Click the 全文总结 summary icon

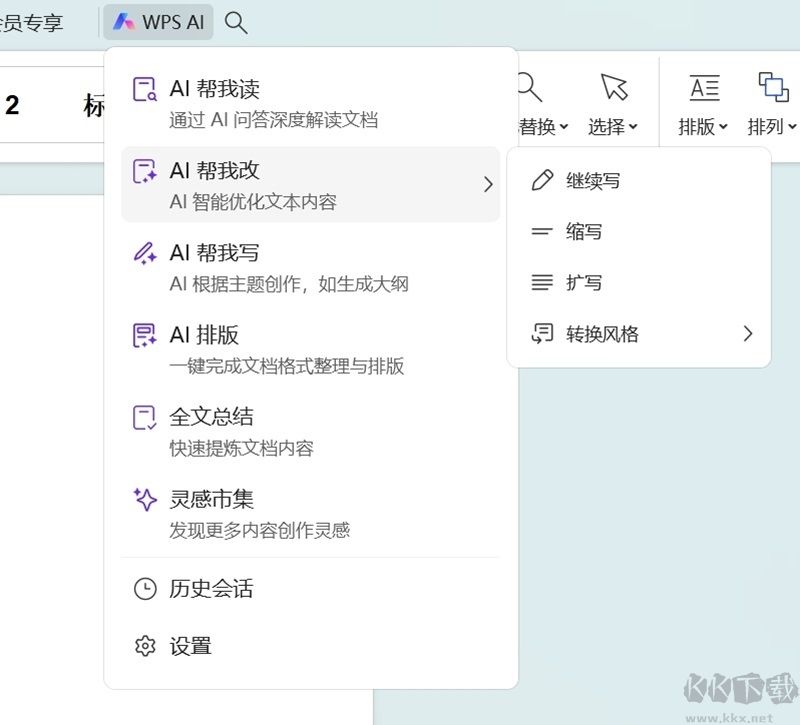[144, 416]
